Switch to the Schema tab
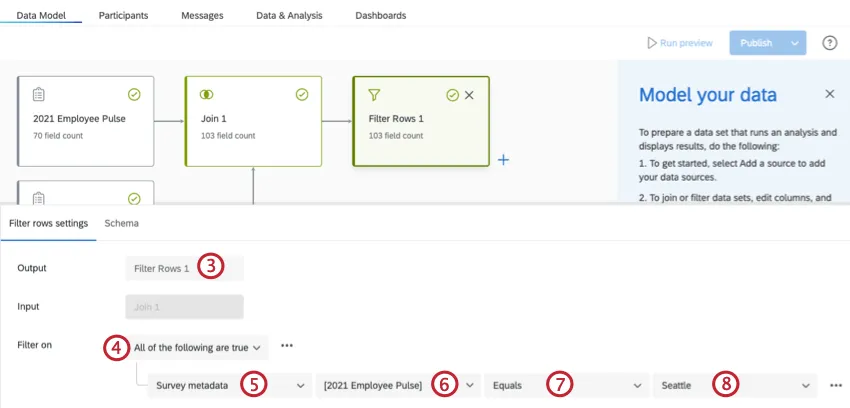850x408 pixels. [121, 223]
